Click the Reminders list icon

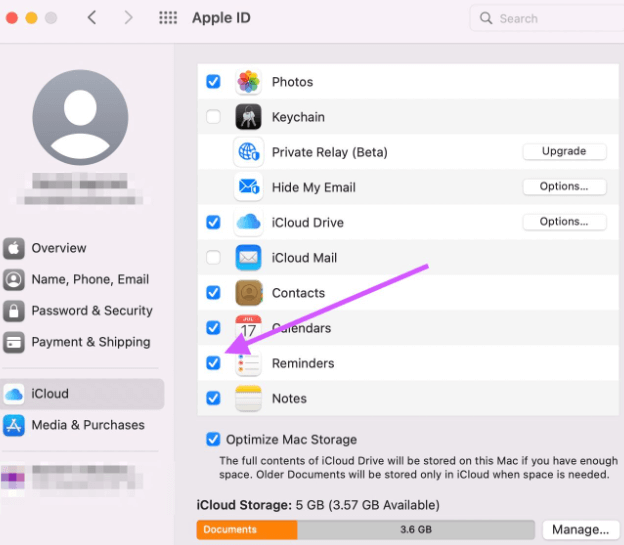coord(248,363)
